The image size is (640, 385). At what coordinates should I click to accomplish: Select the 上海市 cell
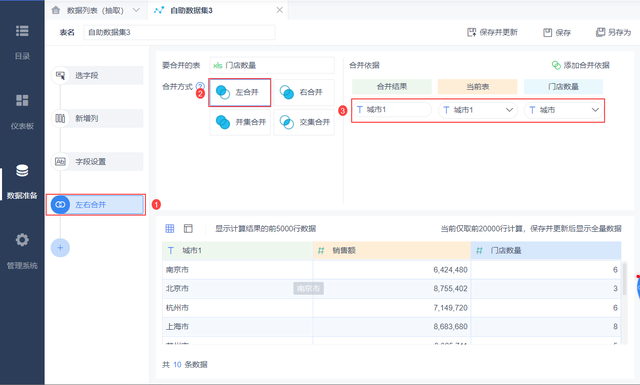tap(238, 327)
